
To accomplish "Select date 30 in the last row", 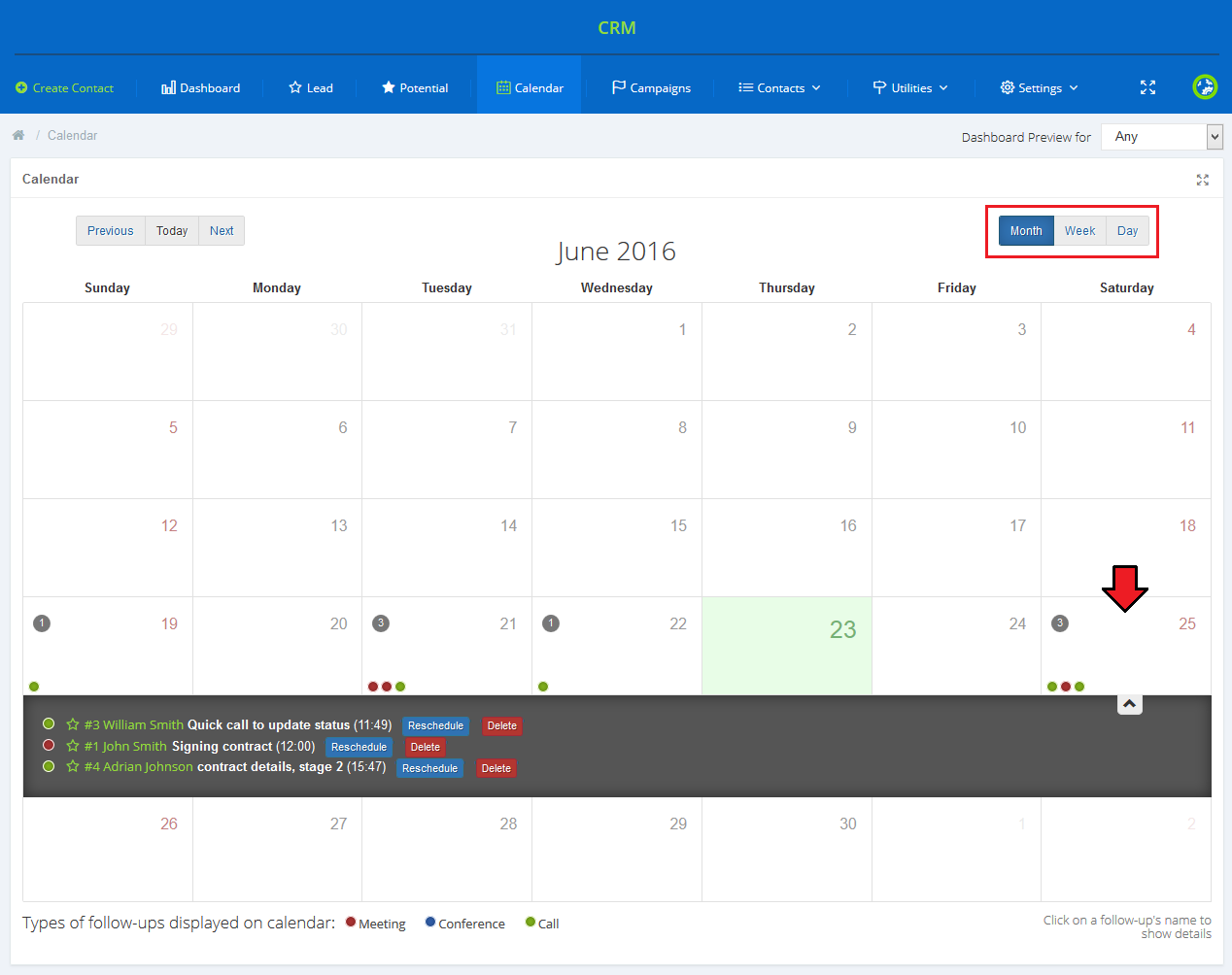I will 787,850.
